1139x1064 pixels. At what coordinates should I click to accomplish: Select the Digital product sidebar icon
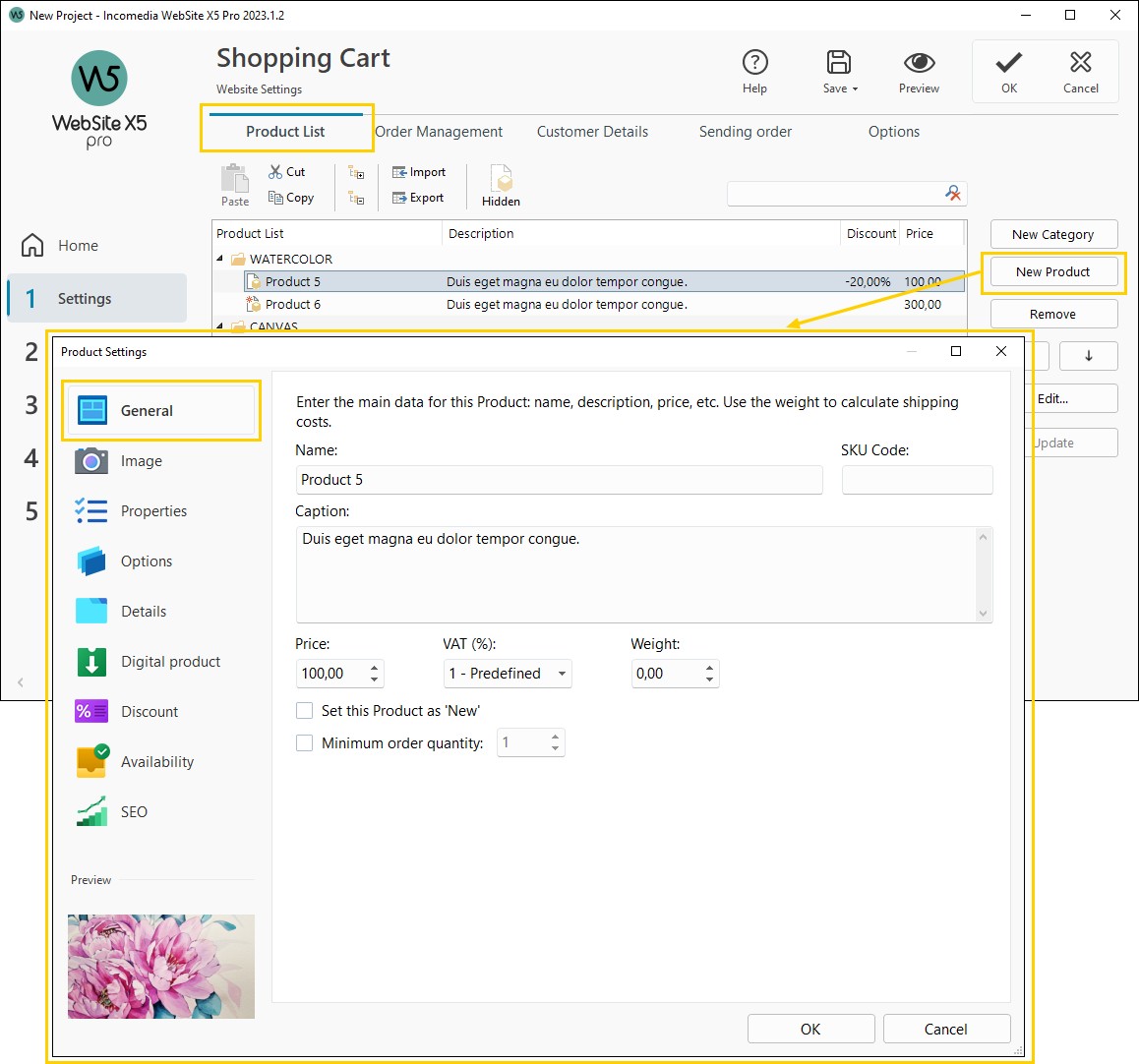90,661
